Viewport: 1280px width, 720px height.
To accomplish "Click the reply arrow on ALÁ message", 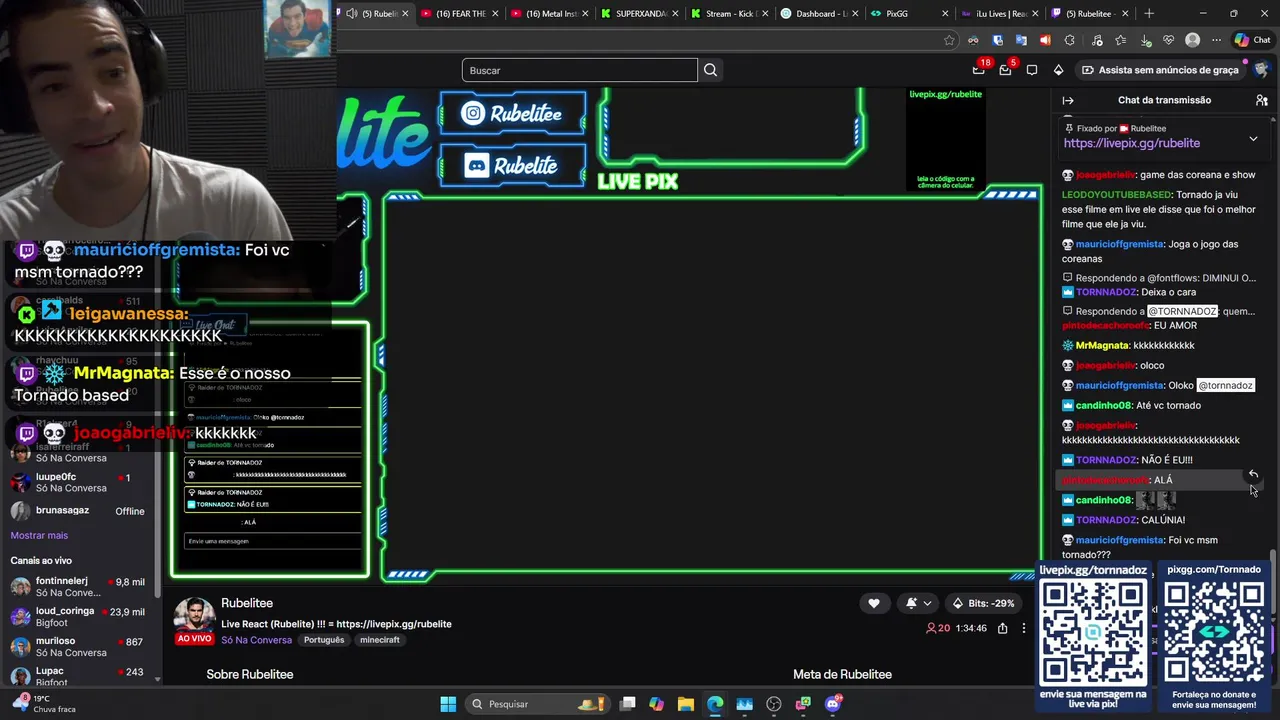I will [1253, 474].
